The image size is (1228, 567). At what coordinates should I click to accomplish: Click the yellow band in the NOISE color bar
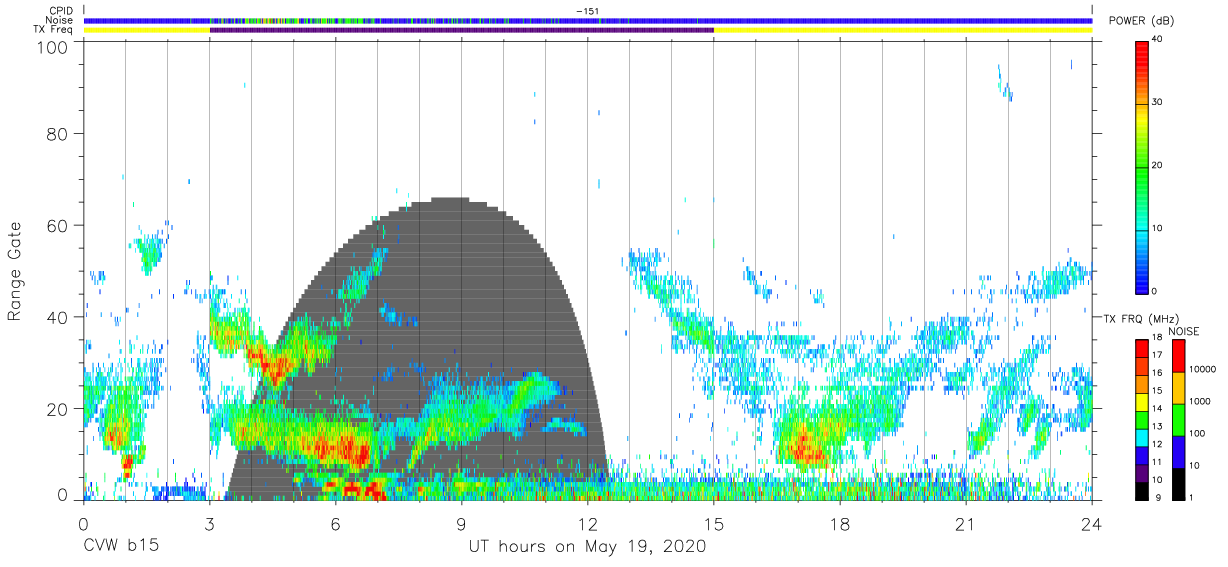click(1177, 388)
